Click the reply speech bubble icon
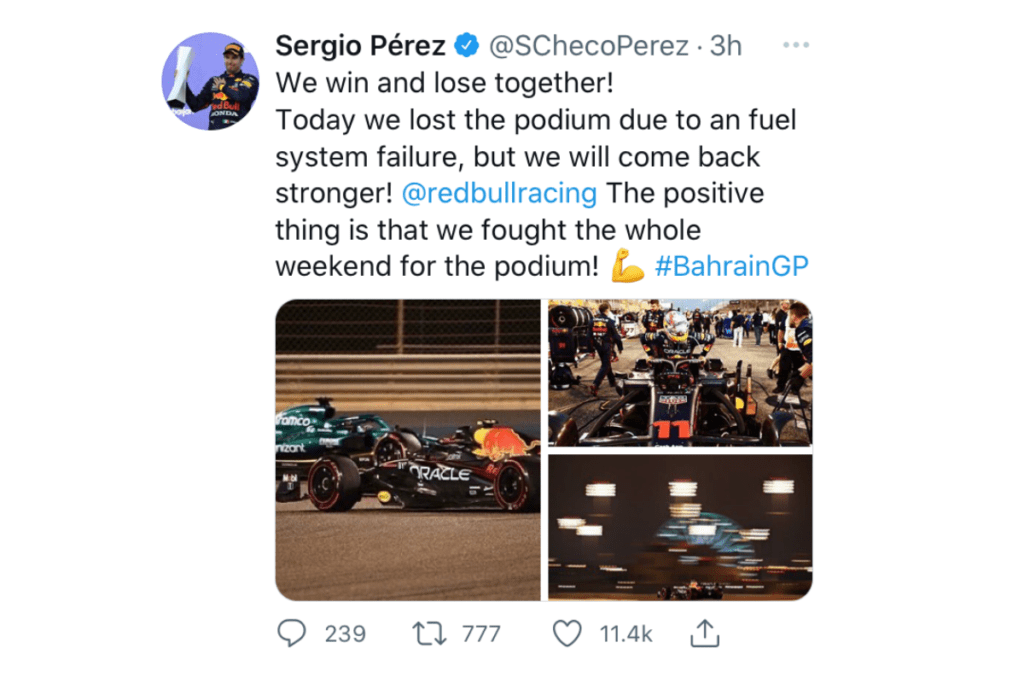 tap(291, 633)
